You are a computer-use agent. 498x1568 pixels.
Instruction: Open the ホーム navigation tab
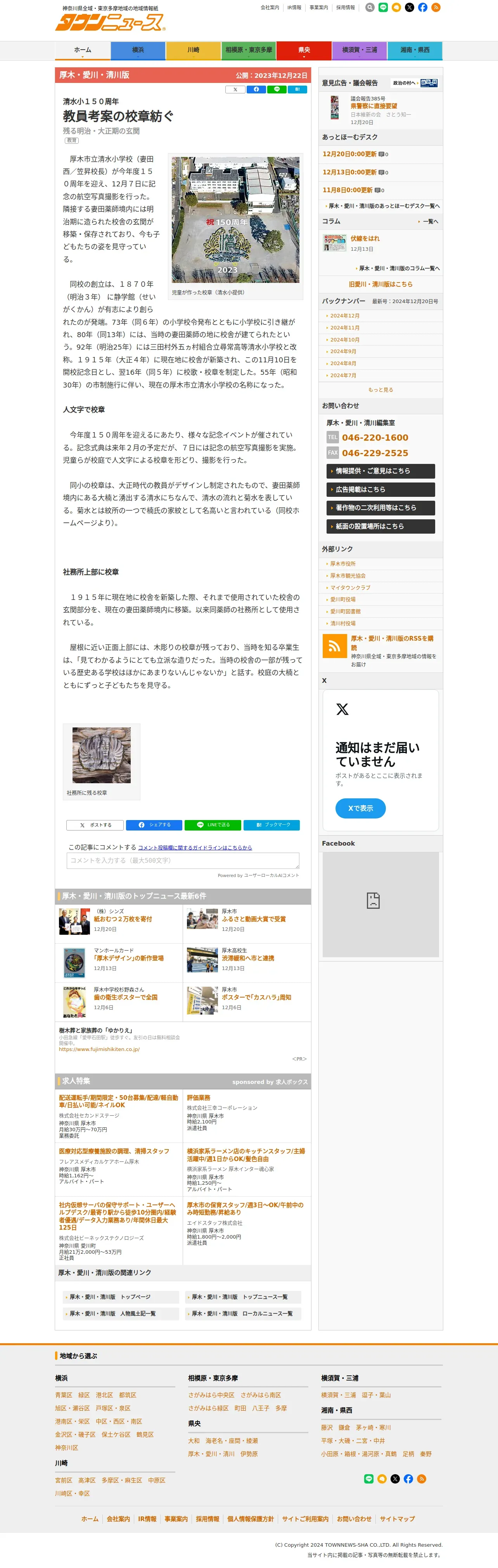pyautogui.click(x=83, y=50)
